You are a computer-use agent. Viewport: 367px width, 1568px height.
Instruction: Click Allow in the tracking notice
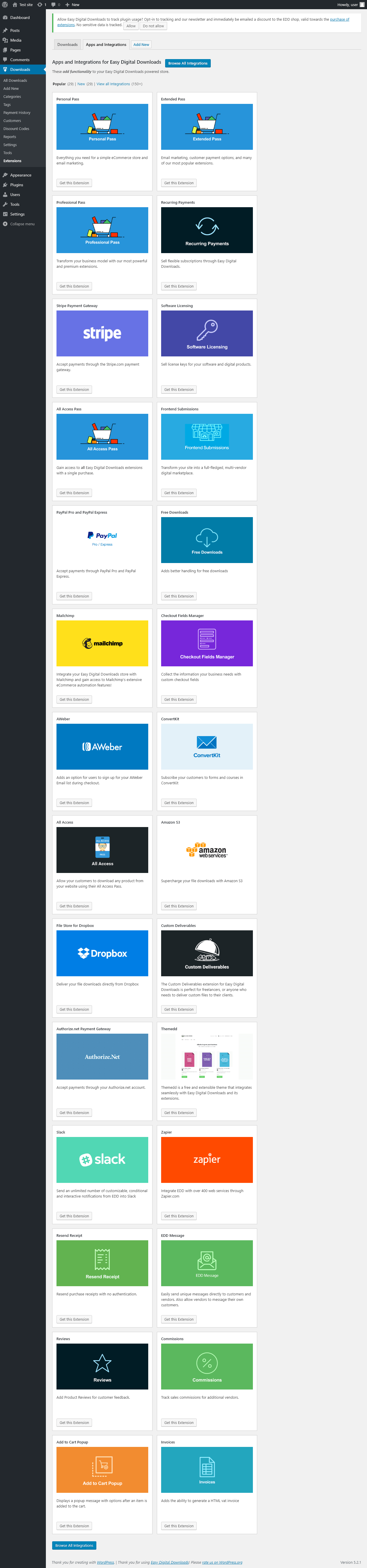point(131,26)
